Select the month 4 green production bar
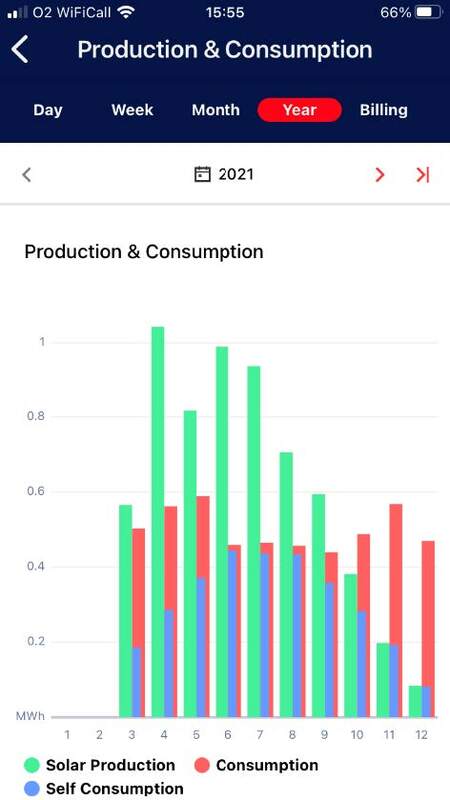 [158, 521]
